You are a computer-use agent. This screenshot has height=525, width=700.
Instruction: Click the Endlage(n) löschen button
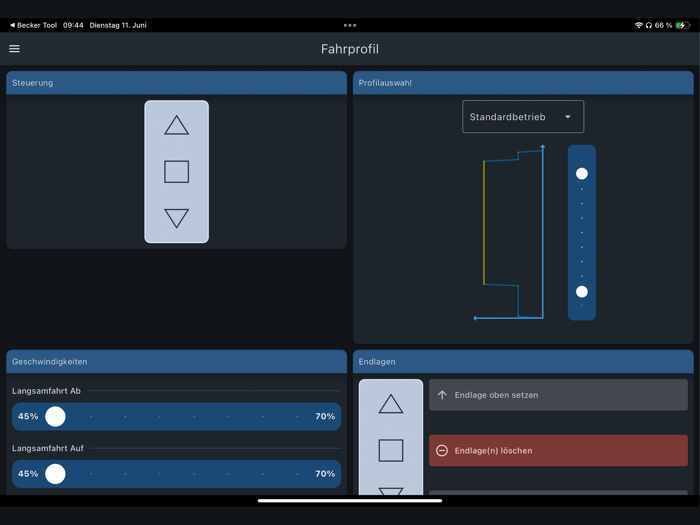point(558,450)
